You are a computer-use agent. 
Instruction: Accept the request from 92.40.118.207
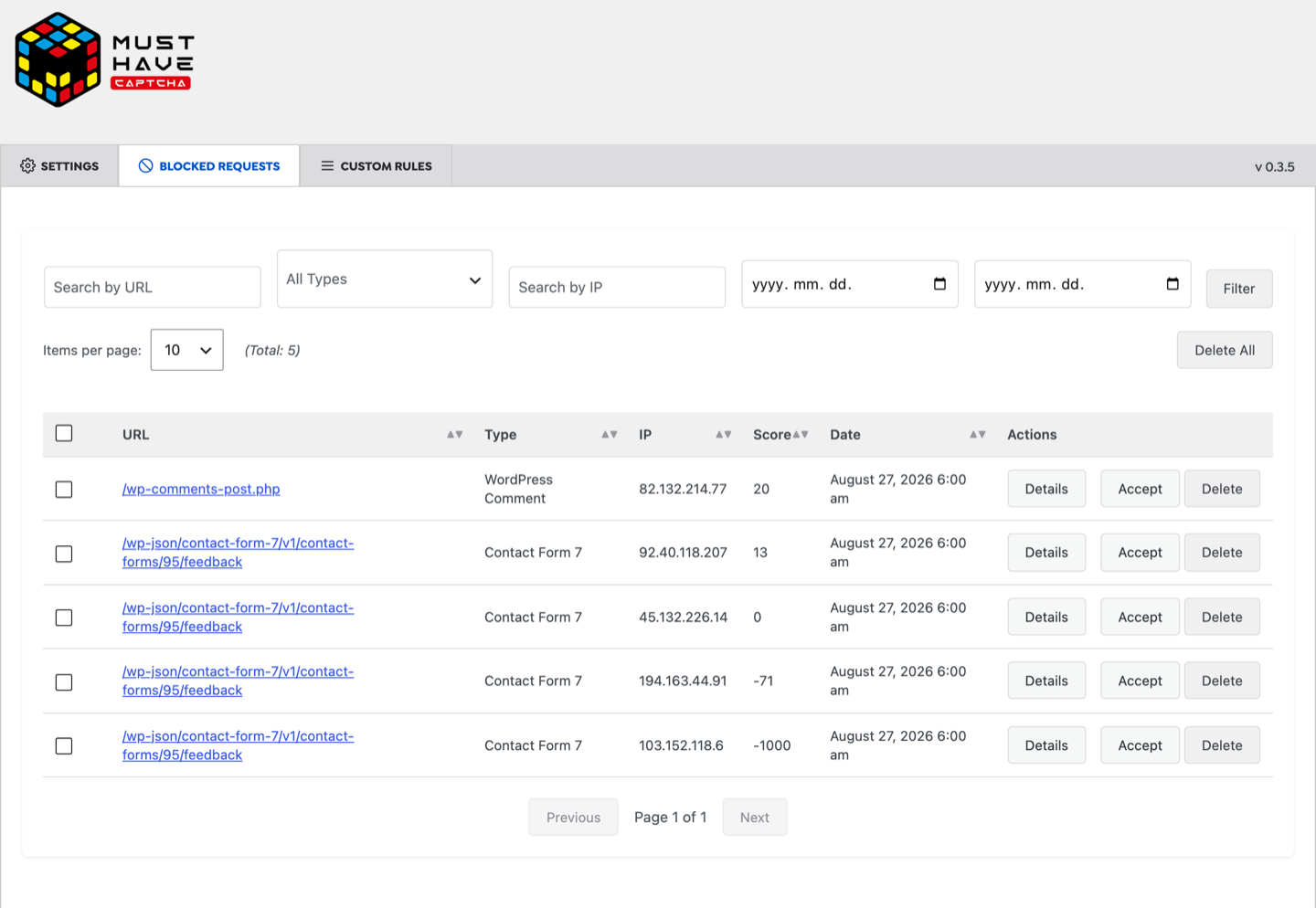tap(1140, 553)
